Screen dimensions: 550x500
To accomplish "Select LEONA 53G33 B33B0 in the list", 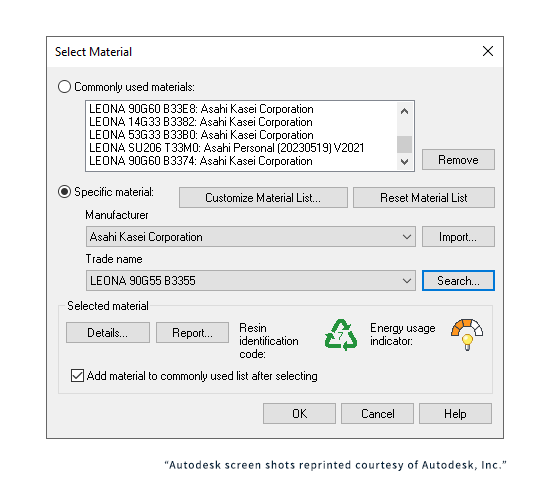I will click(x=241, y=135).
